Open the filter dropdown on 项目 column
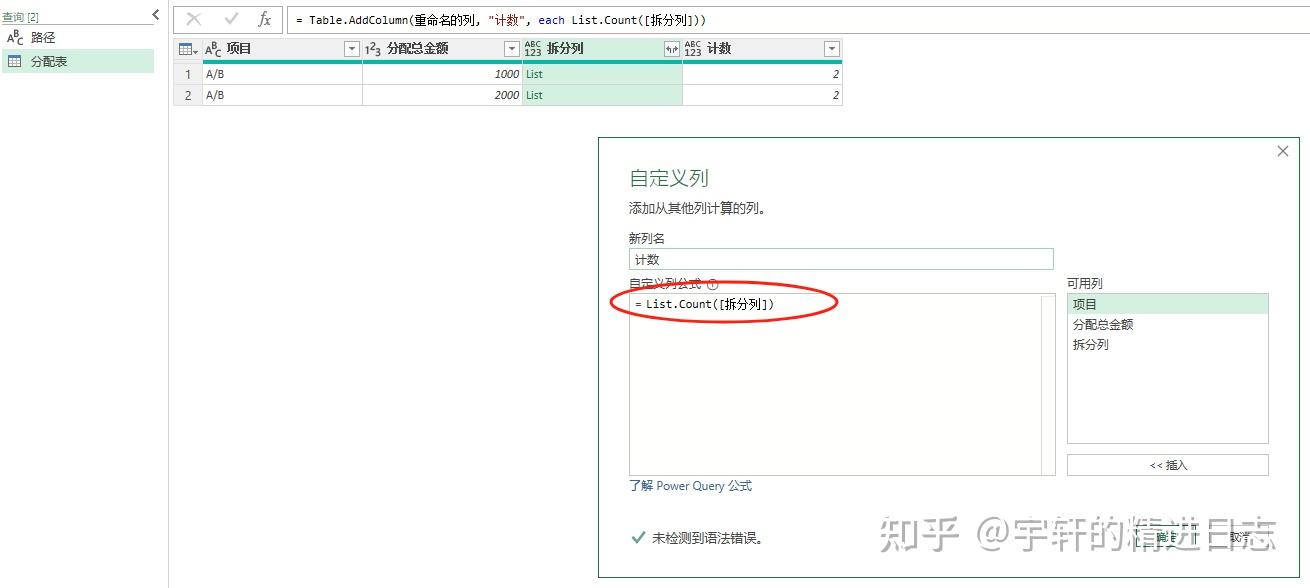 tap(351, 47)
